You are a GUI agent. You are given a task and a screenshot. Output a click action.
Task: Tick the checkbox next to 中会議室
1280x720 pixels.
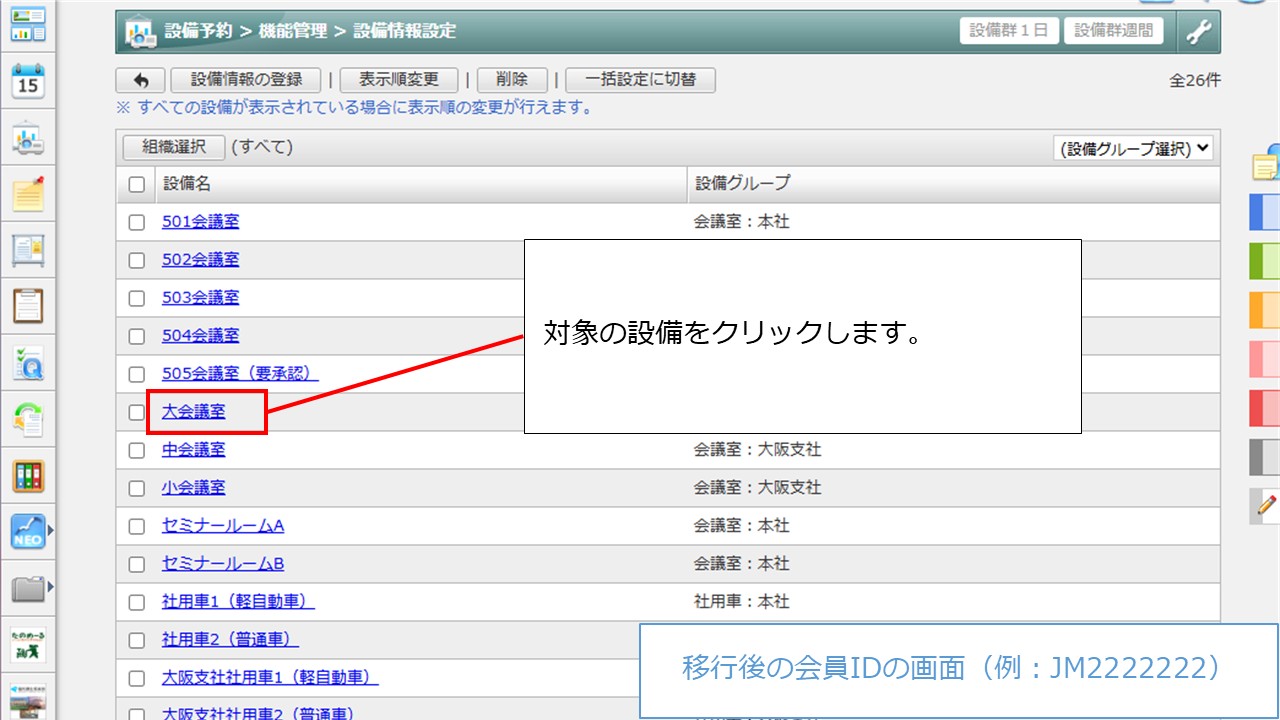pyautogui.click(x=137, y=450)
